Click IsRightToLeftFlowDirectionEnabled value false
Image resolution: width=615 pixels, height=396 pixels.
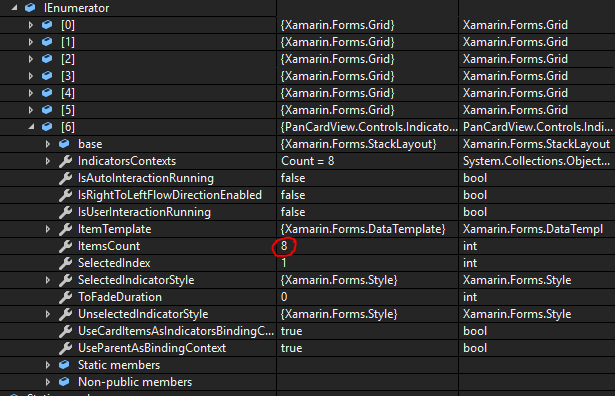(x=293, y=195)
